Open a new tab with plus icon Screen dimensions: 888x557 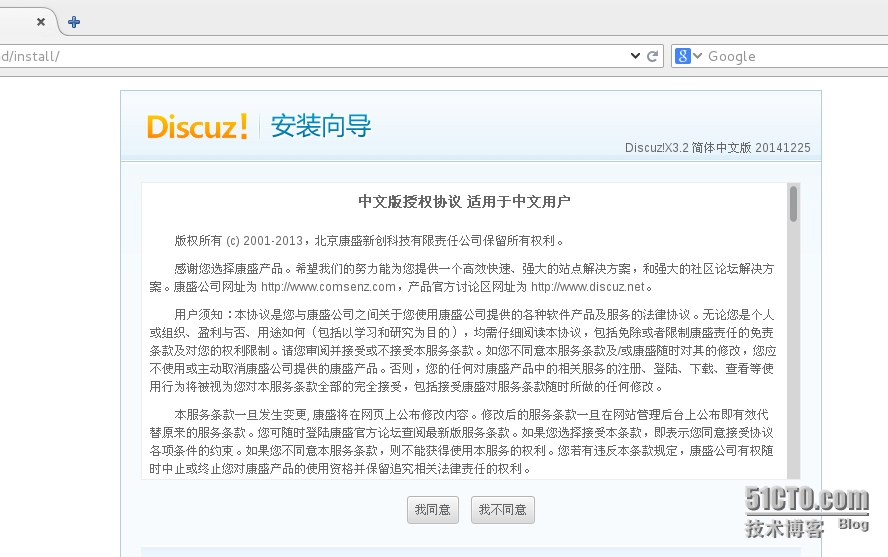[x=74, y=22]
